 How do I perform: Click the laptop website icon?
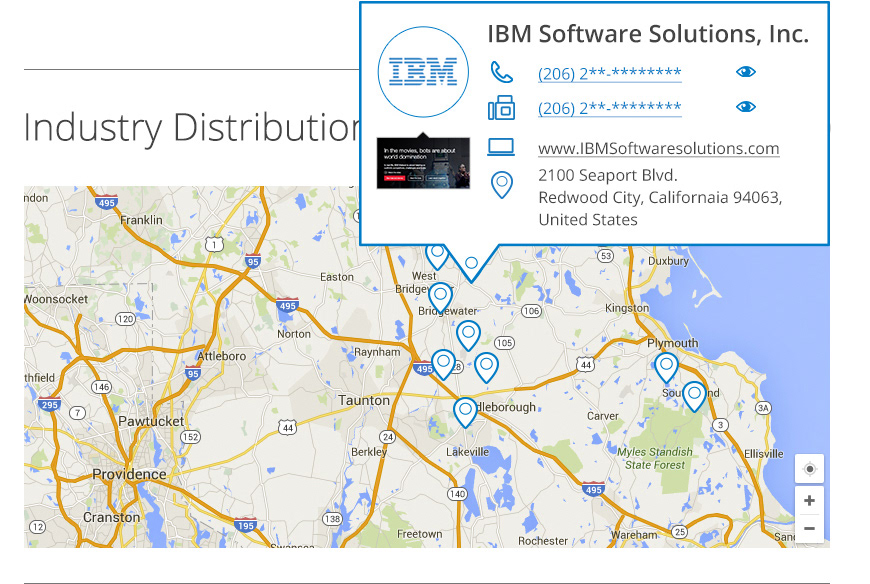click(501, 147)
